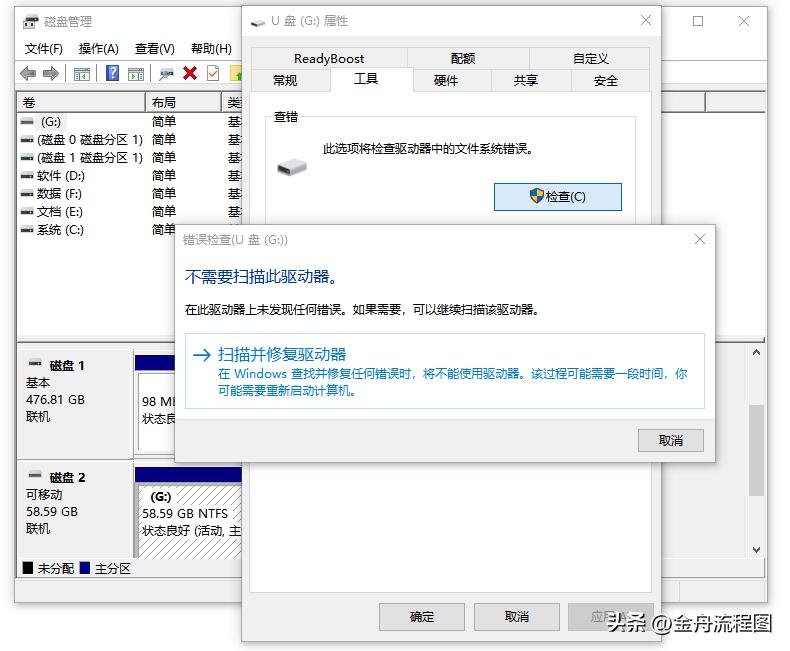Click the Back arrow in Disk Management toolbar

[x=28, y=74]
